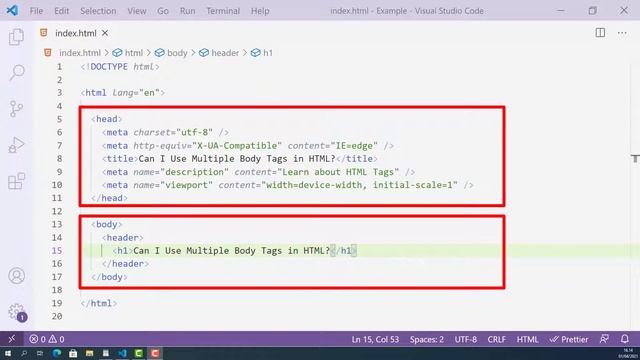The width and height of the screenshot is (640, 360).
Task: Launch Microsoft Edge from the taskbar
Action: (57, 353)
